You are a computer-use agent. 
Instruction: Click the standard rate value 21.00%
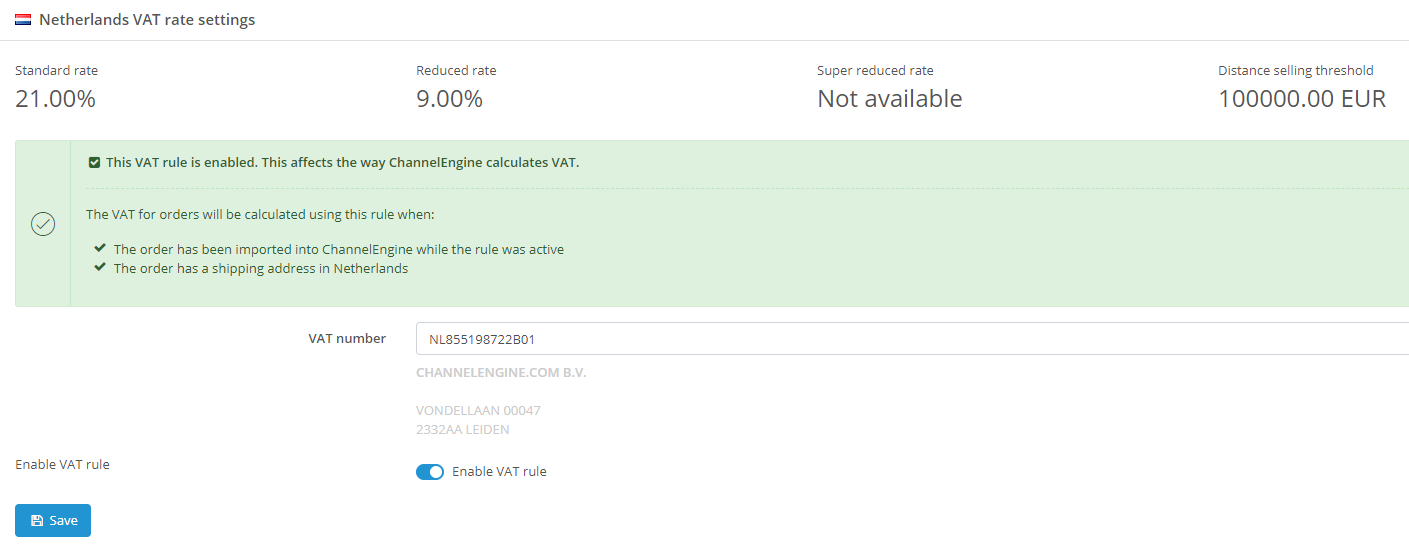tap(56, 99)
